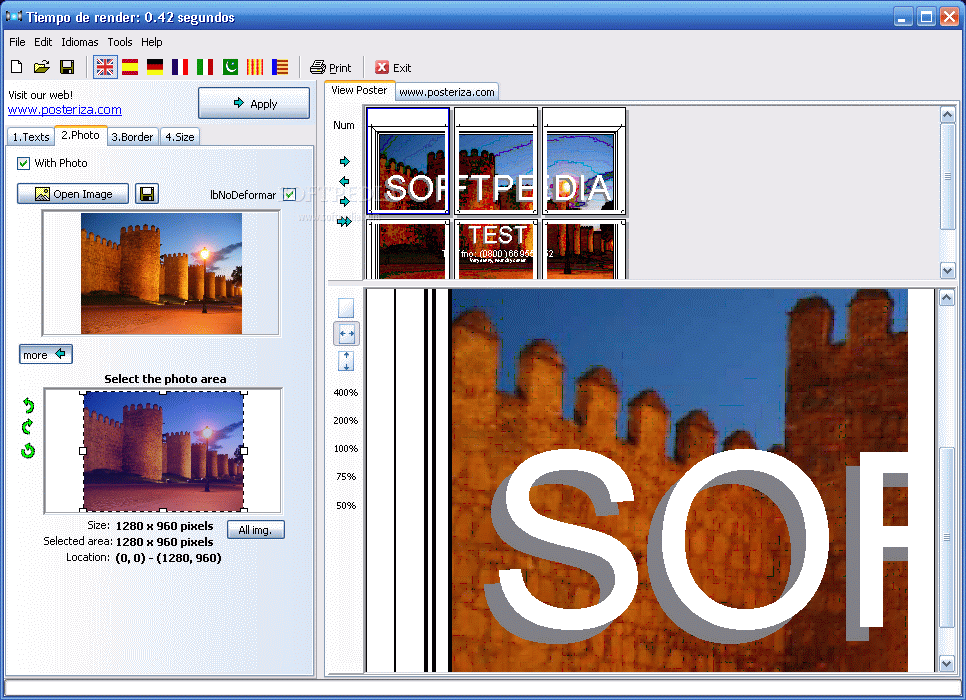Select the www.posteriza.com tab
This screenshot has height=700, width=966.
coord(447,92)
